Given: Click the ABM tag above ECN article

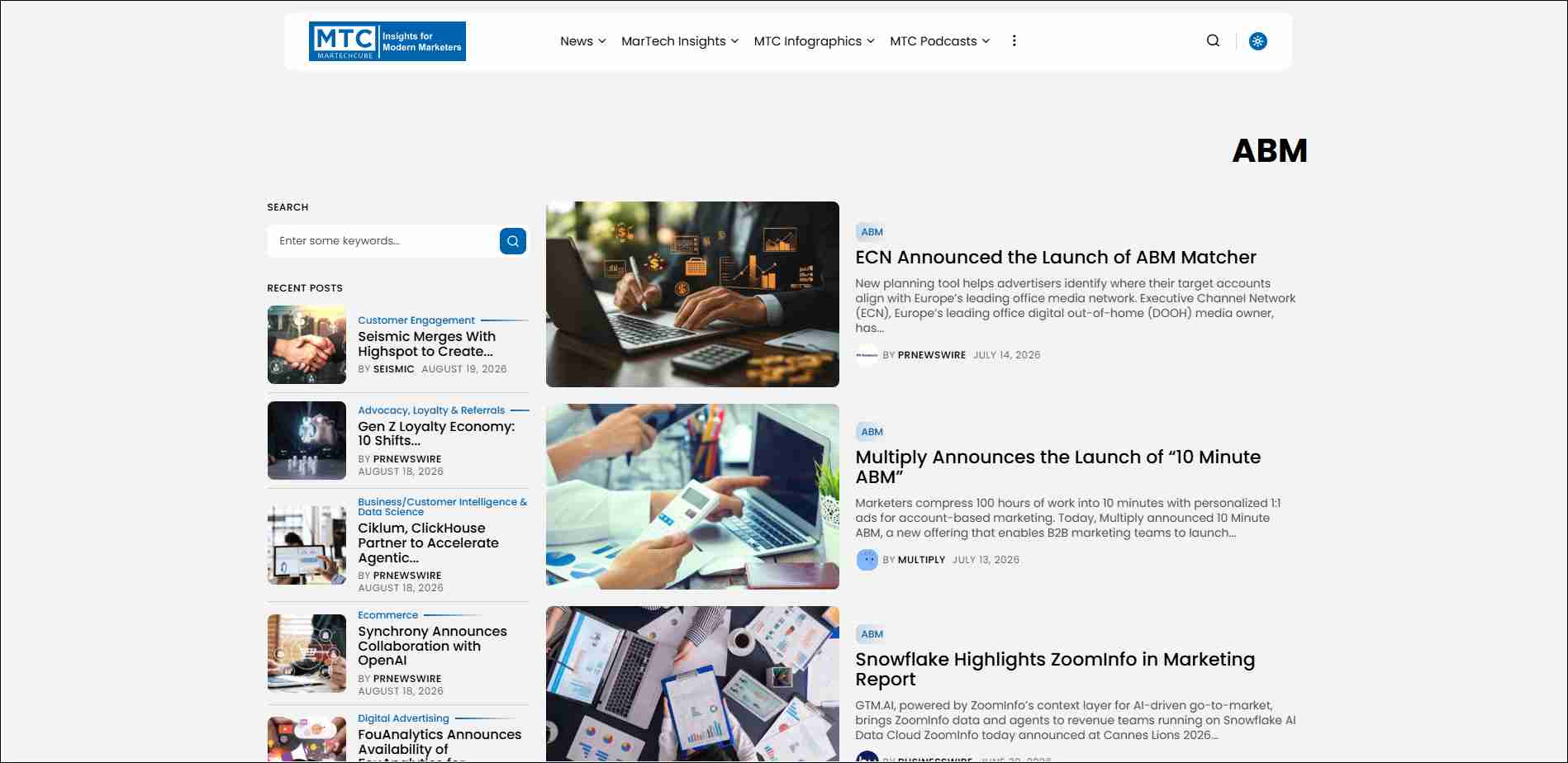Looking at the screenshot, I should click(x=872, y=232).
